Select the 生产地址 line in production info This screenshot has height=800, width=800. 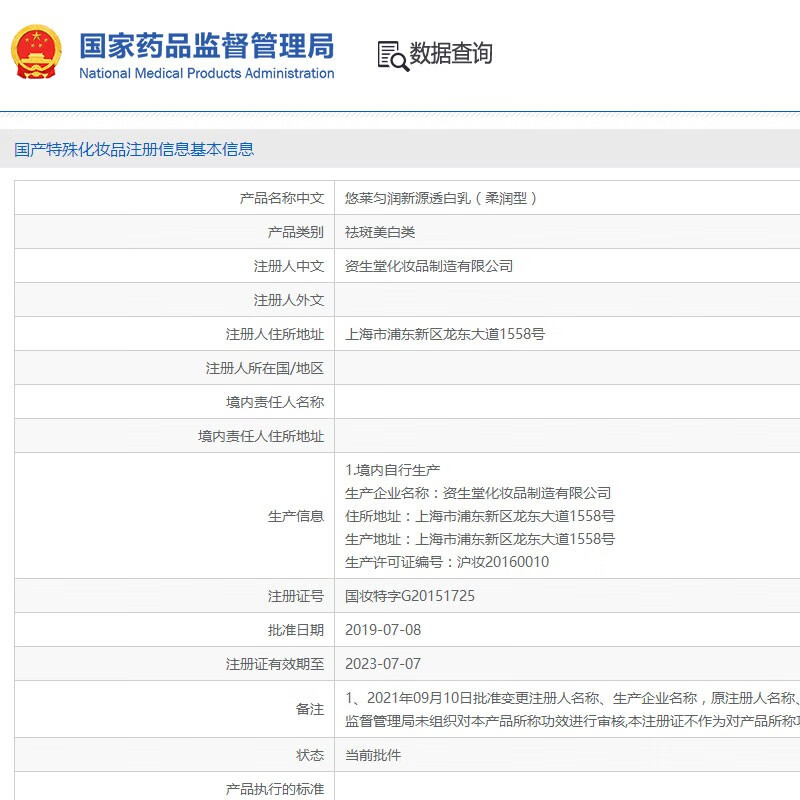click(x=480, y=539)
